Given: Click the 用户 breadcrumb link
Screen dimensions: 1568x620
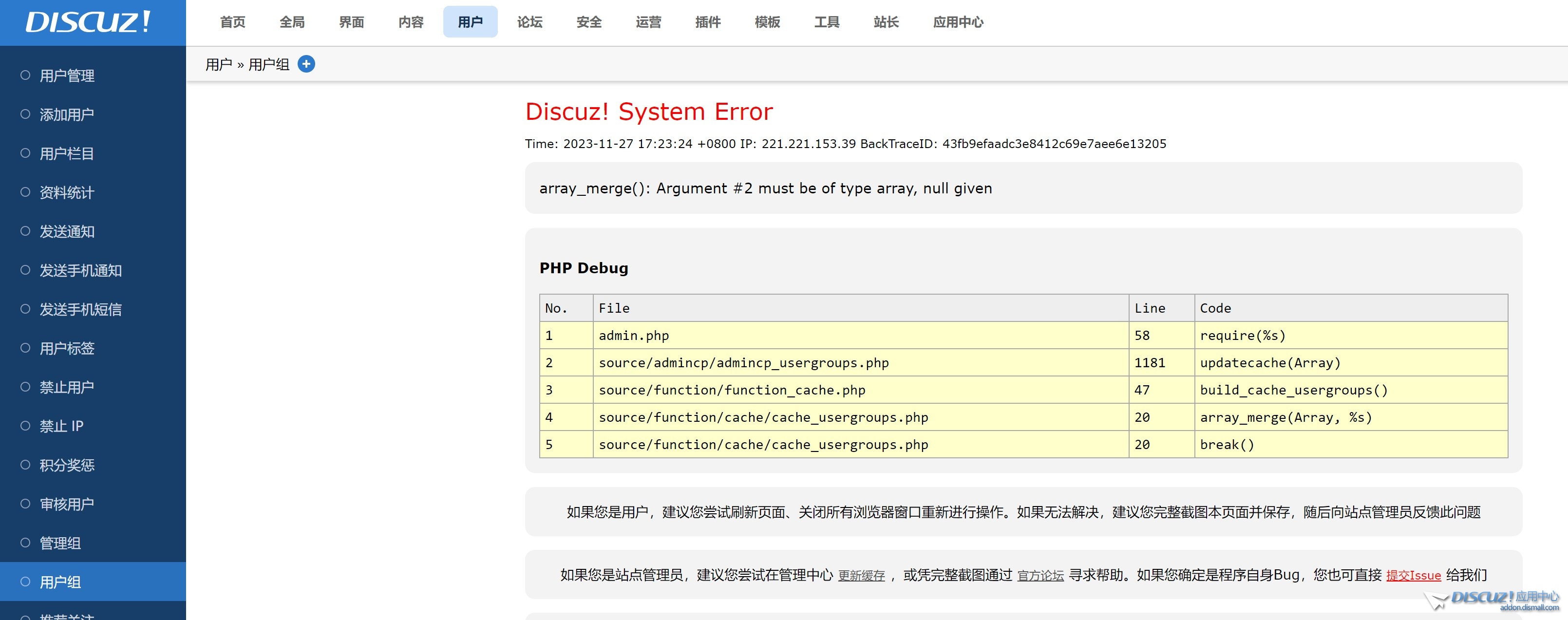Looking at the screenshot, I should tap(219, 64).
